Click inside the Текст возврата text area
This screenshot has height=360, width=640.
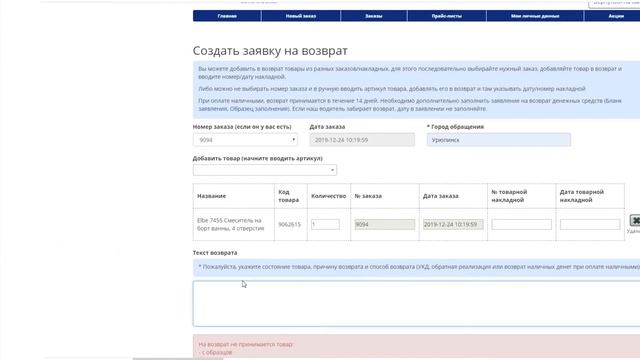tap(416, 303)
